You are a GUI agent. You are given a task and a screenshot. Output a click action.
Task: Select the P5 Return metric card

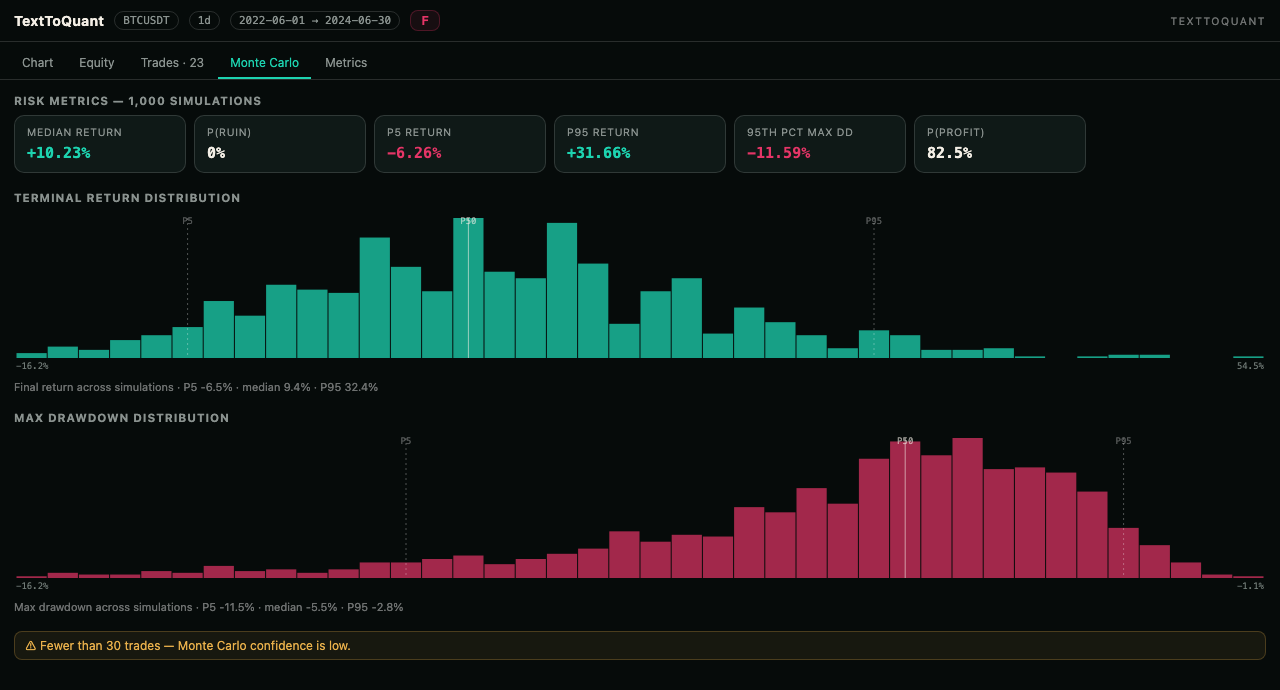pos(460,144)
